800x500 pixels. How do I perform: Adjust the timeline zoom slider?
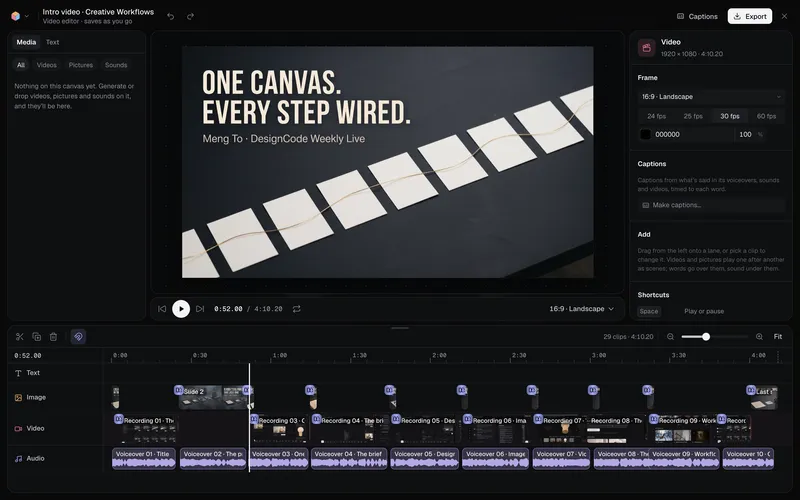point(714,337)
